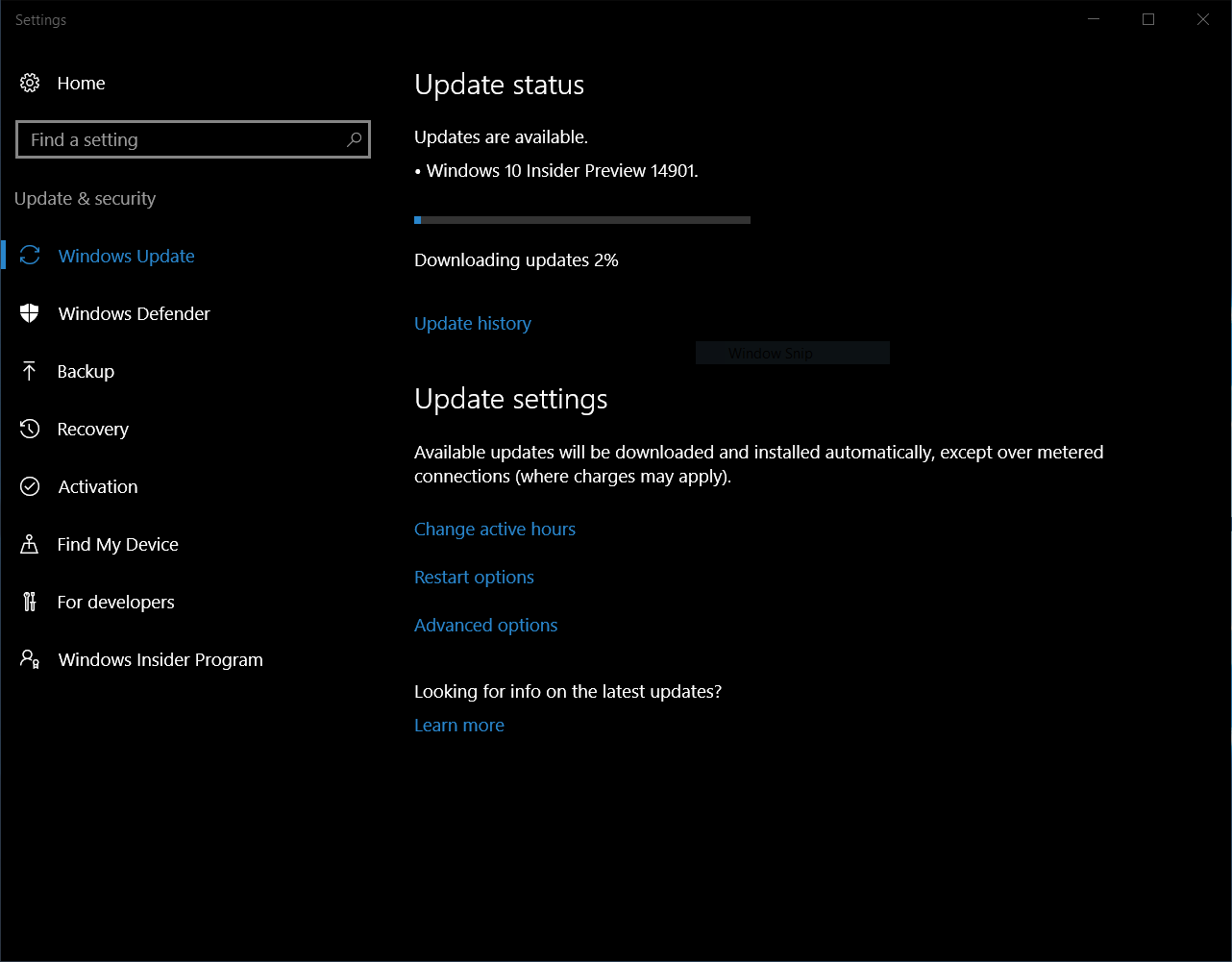Click Learn more about latest updates
Viewport: 1232px width, 962px height.
[458, 726]
